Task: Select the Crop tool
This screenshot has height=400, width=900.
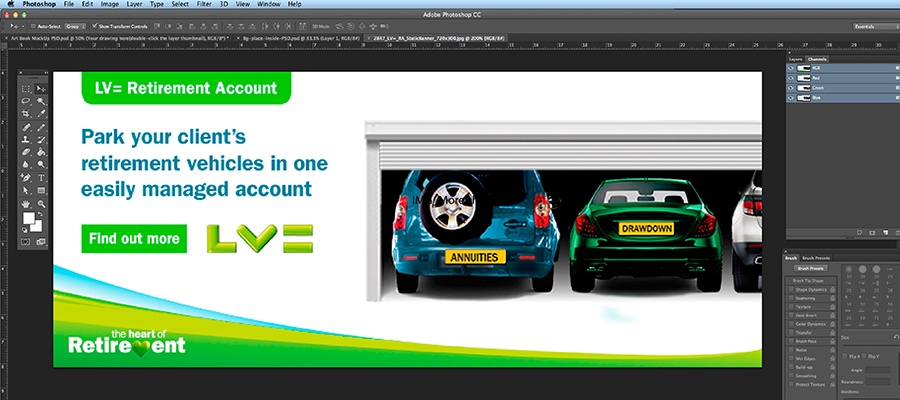Action: coord(26,114)
